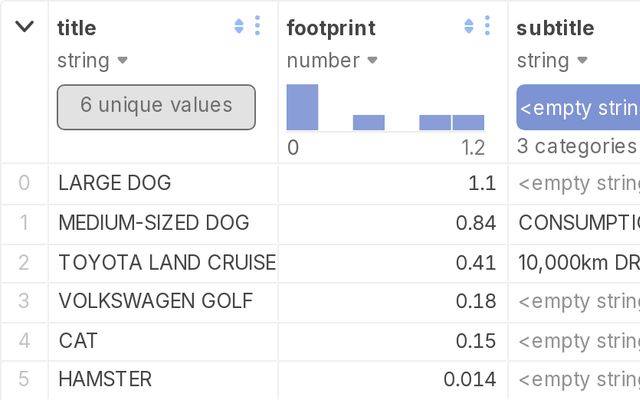Click the tallest leftmost footprint histogram bar

[302, 108]
